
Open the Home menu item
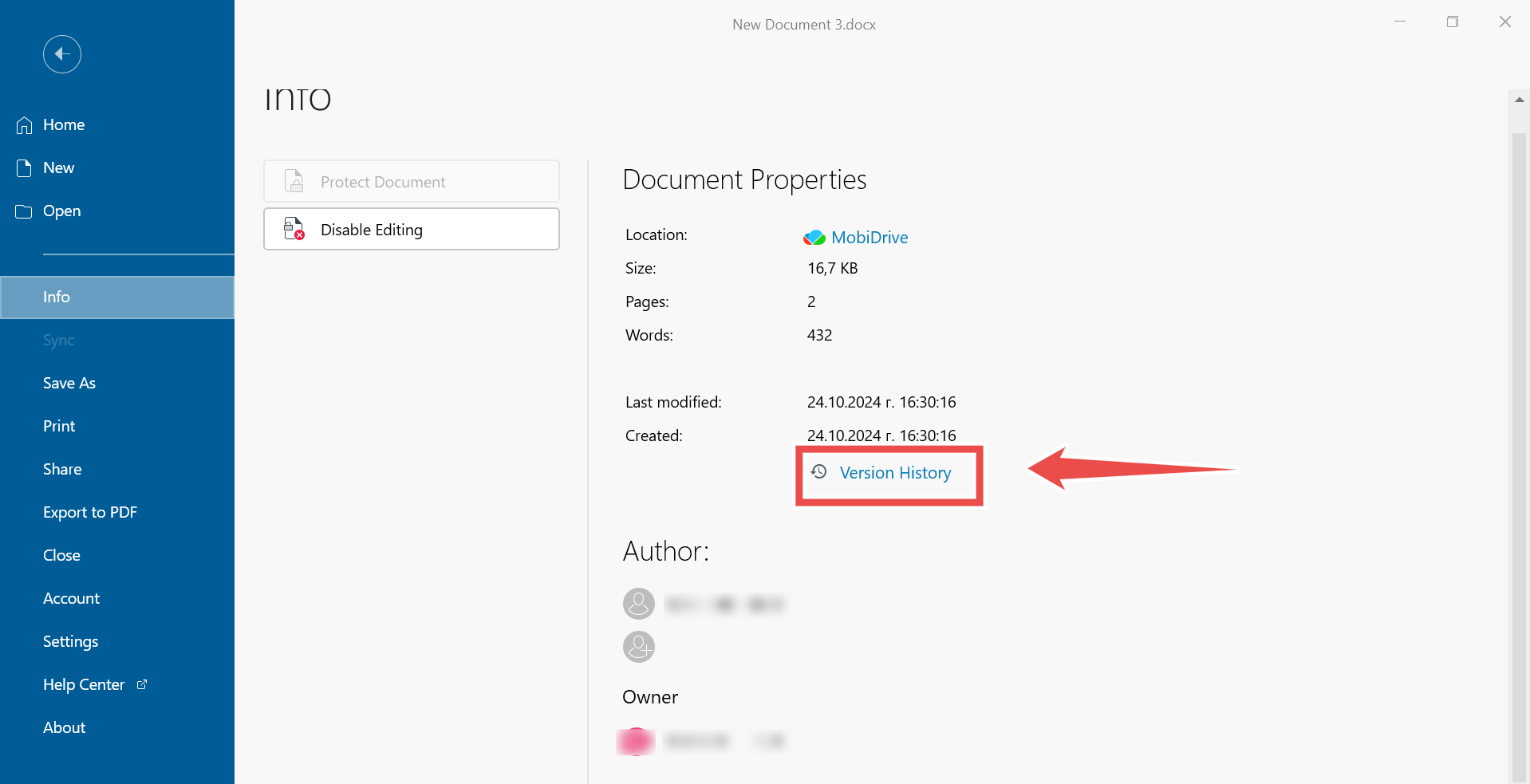click(117, 125)
